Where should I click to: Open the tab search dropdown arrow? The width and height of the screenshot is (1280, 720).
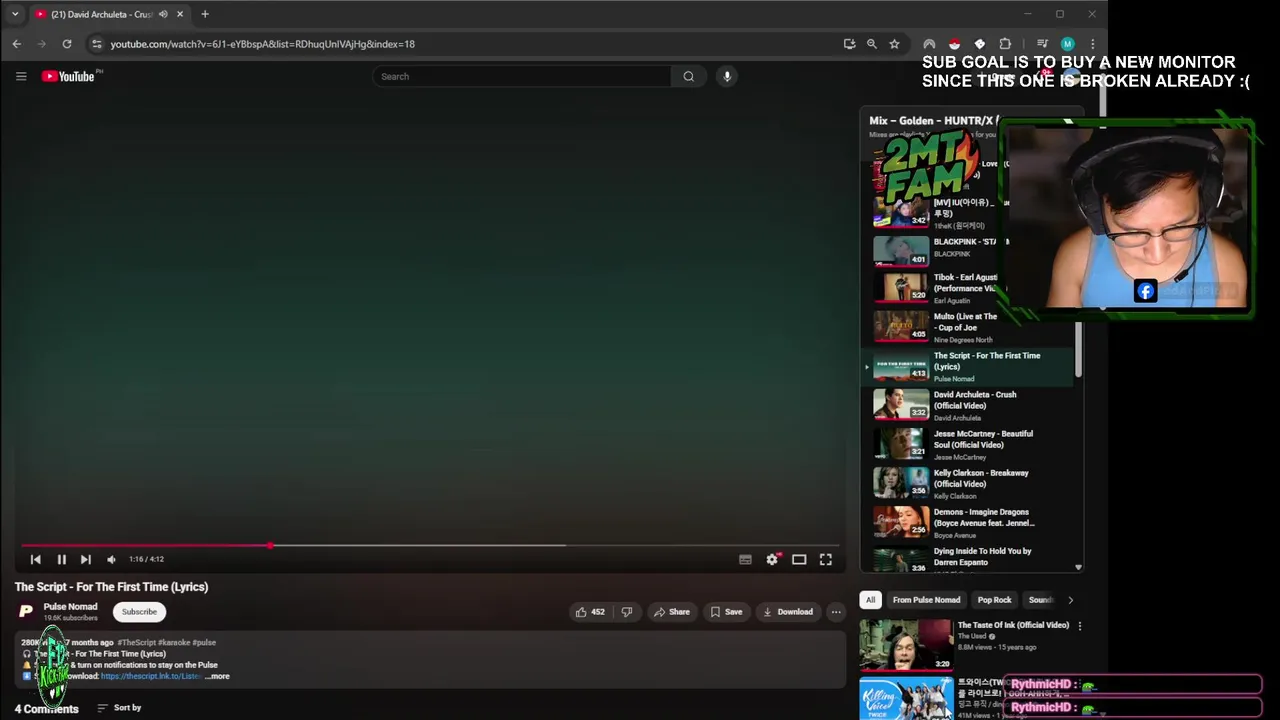[15, 14]
